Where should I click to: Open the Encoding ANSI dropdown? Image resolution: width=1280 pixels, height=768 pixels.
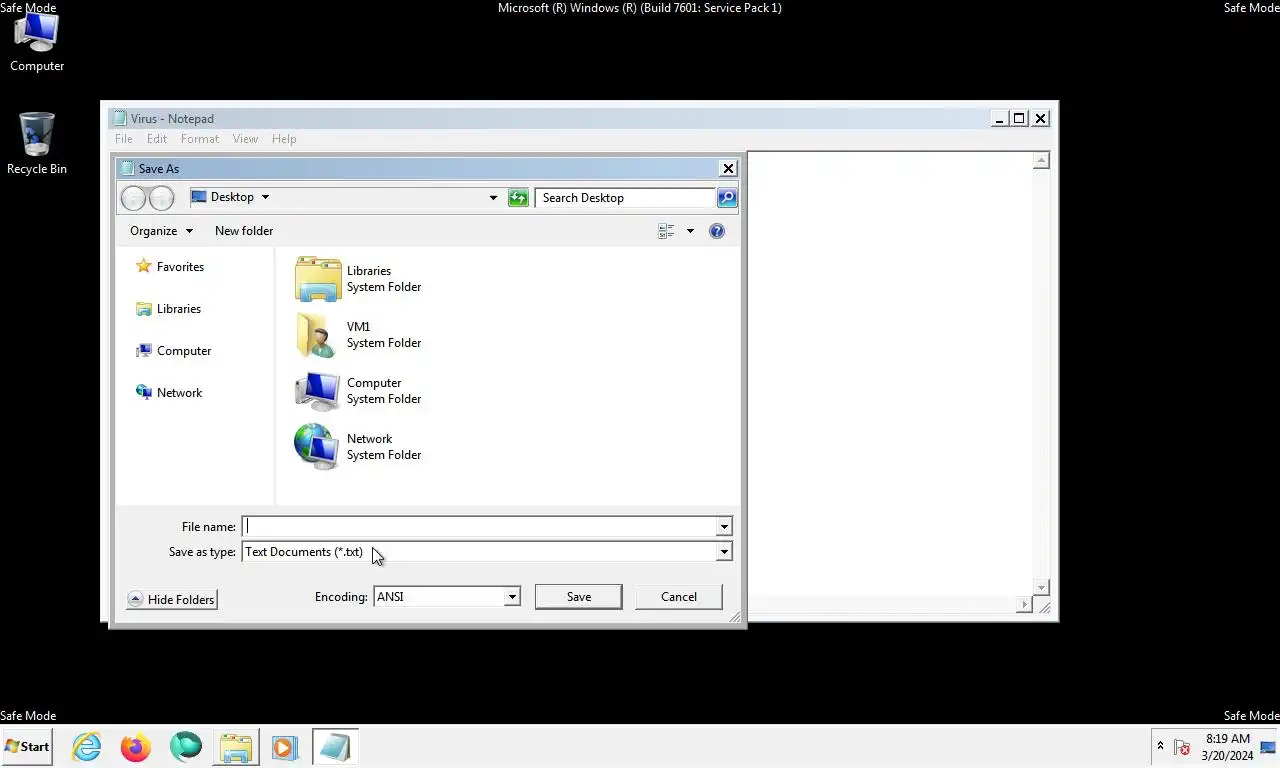(x=446, y=597)
